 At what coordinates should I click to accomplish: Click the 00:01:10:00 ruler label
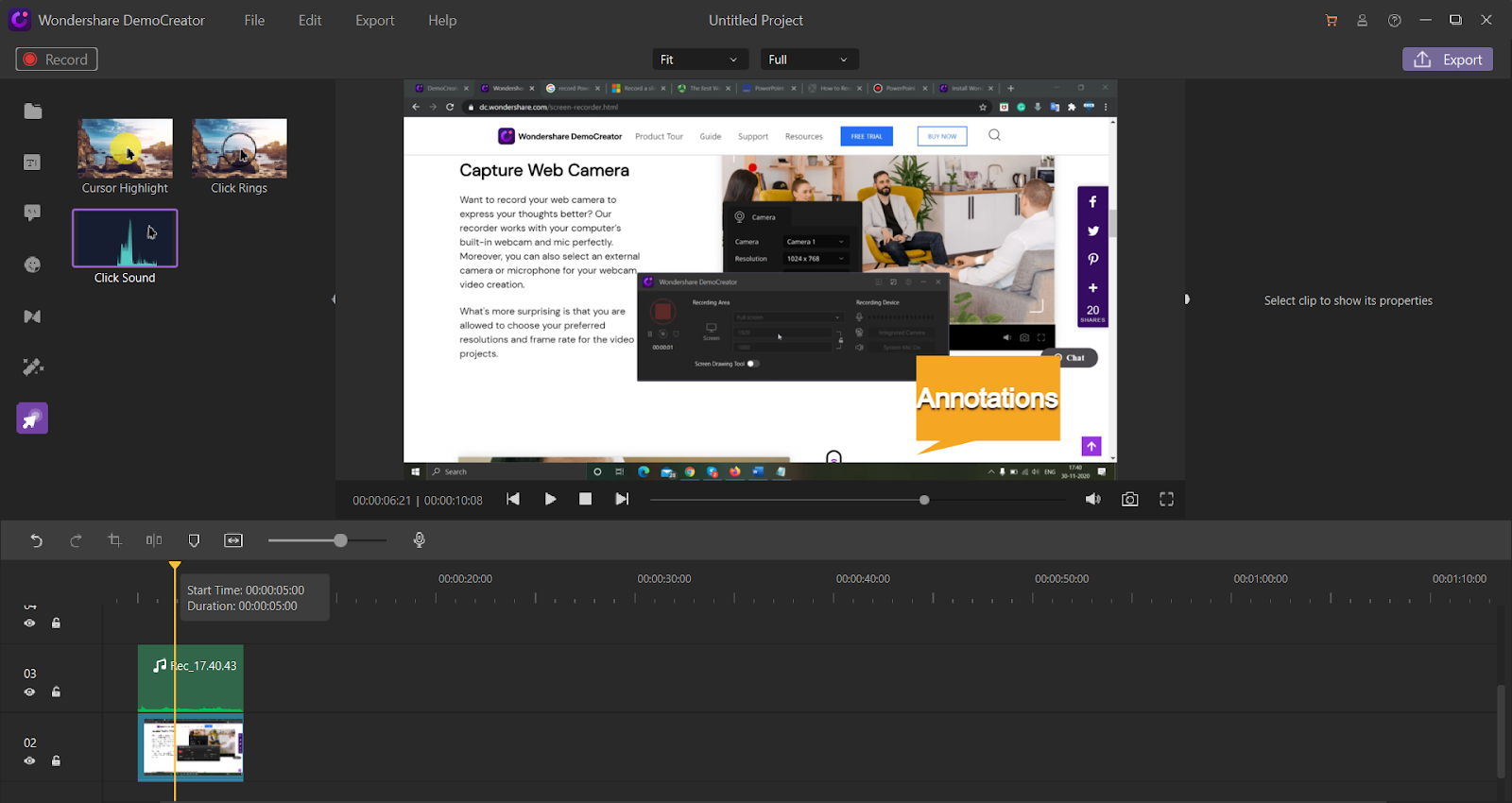[x=1459, y=579]
